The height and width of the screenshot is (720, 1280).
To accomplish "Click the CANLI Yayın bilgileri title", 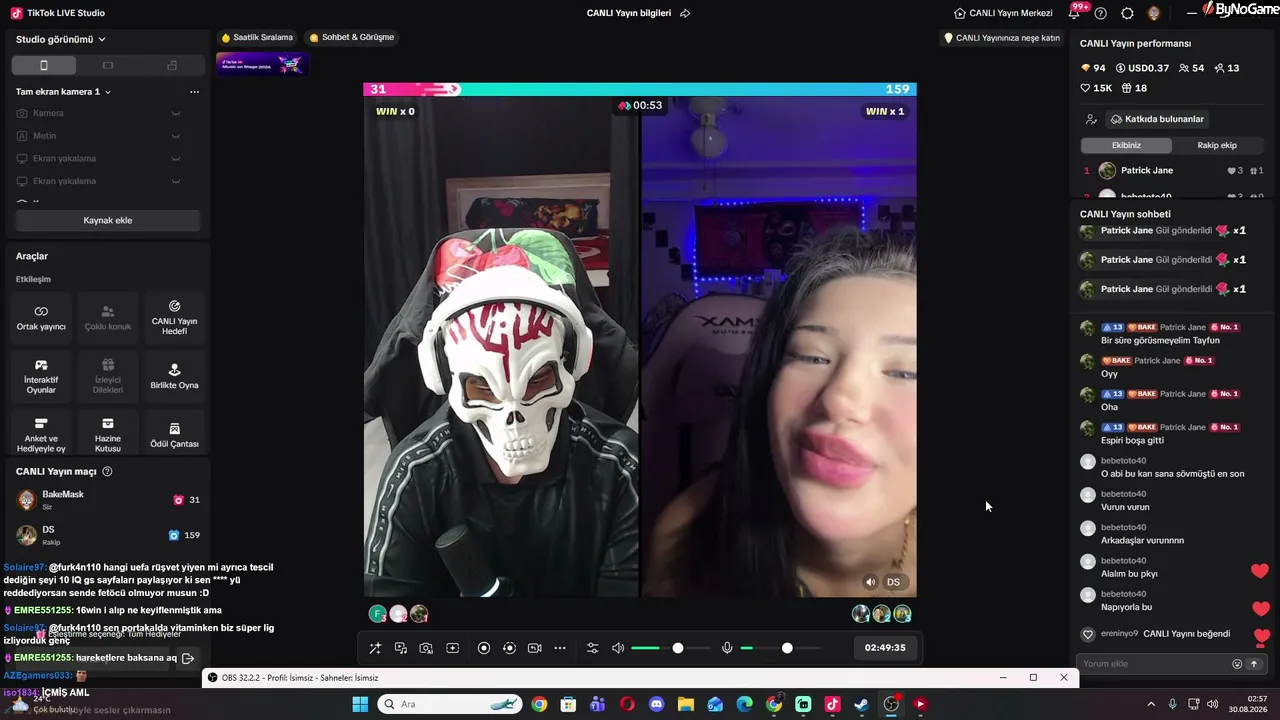I will (629, 13).
